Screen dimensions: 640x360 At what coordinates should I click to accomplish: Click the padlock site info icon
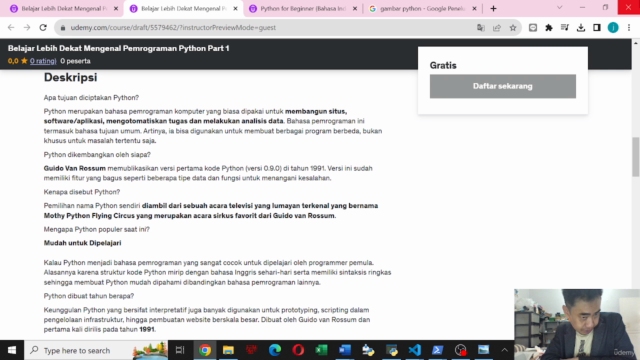pos(62,28)
